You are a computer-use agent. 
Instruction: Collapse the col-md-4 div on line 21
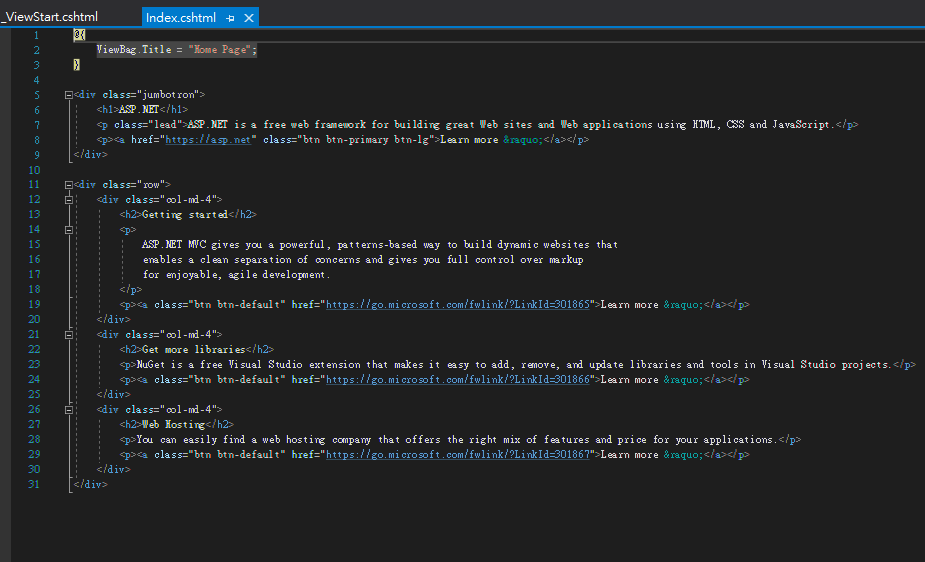tap(68, 335)
